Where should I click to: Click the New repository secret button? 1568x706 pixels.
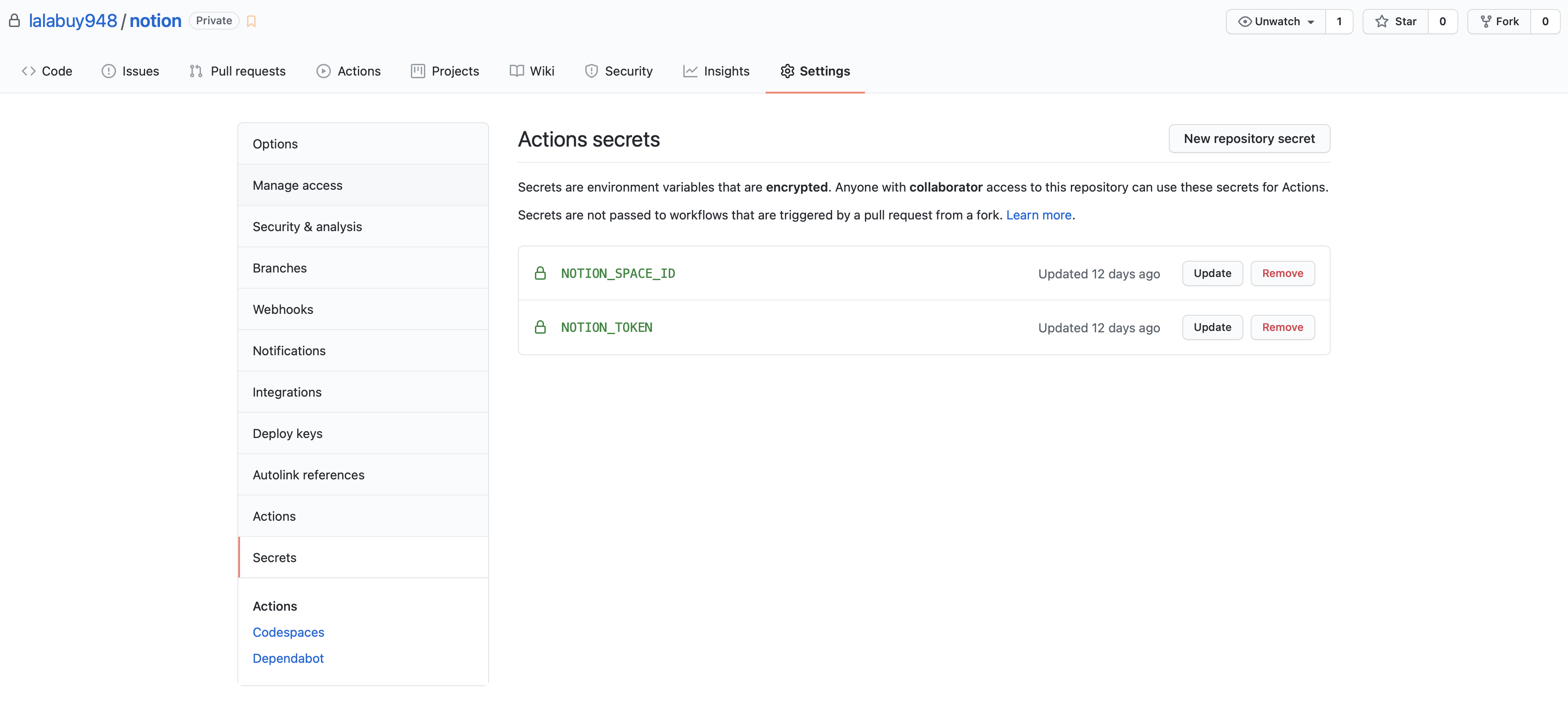click(x=1249, y=138)
